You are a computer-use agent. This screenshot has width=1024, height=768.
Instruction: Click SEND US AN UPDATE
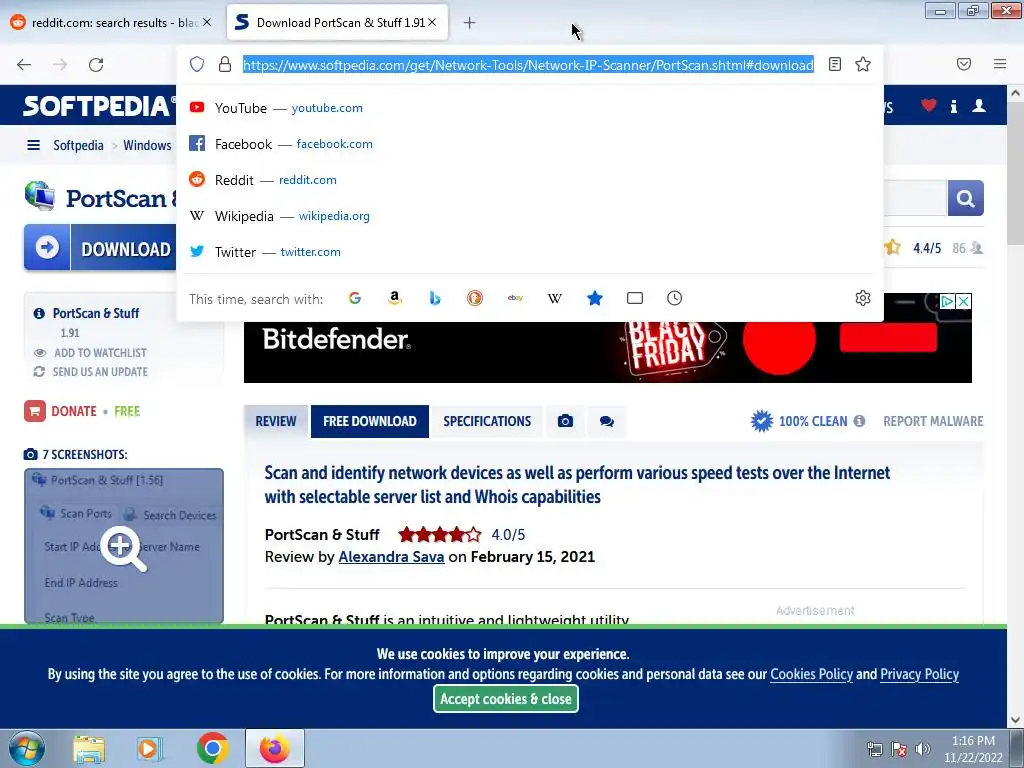(100, 372)
